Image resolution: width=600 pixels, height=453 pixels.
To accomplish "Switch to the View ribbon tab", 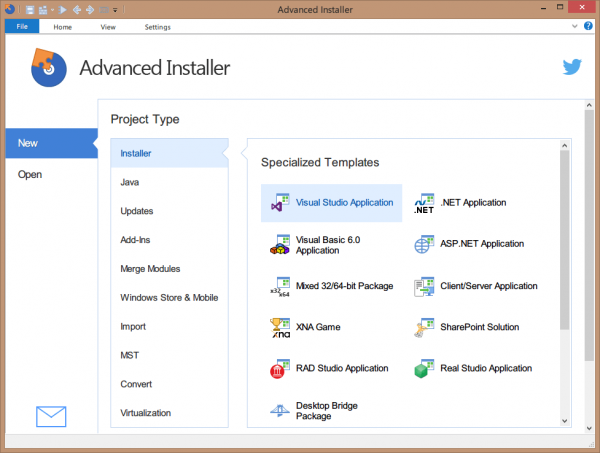I will pyautogui.click(x=108, y=27).
